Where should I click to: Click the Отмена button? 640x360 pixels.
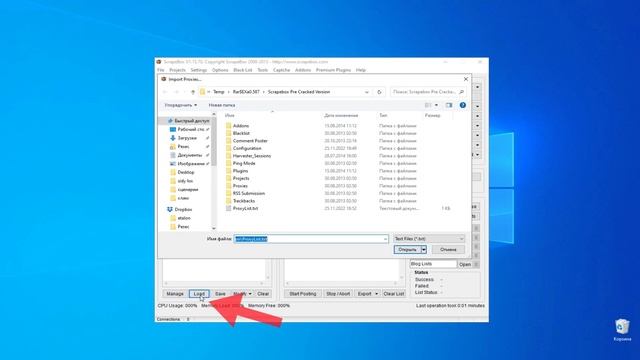point(448,249)
